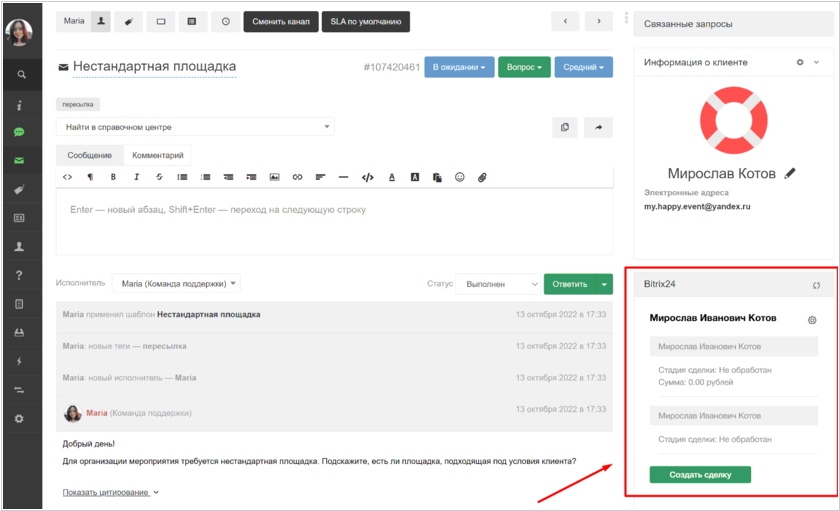Open the emoji picker
This screenshot has width=840, height=511.
[460, 177]
